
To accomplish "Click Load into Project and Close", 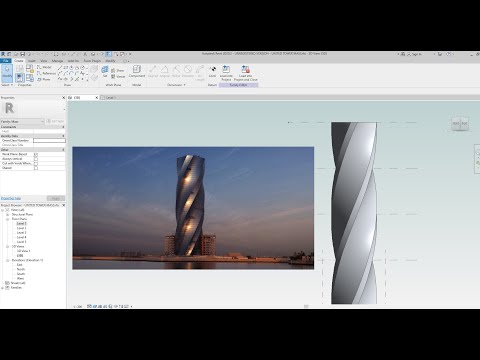I will [246, 73].
